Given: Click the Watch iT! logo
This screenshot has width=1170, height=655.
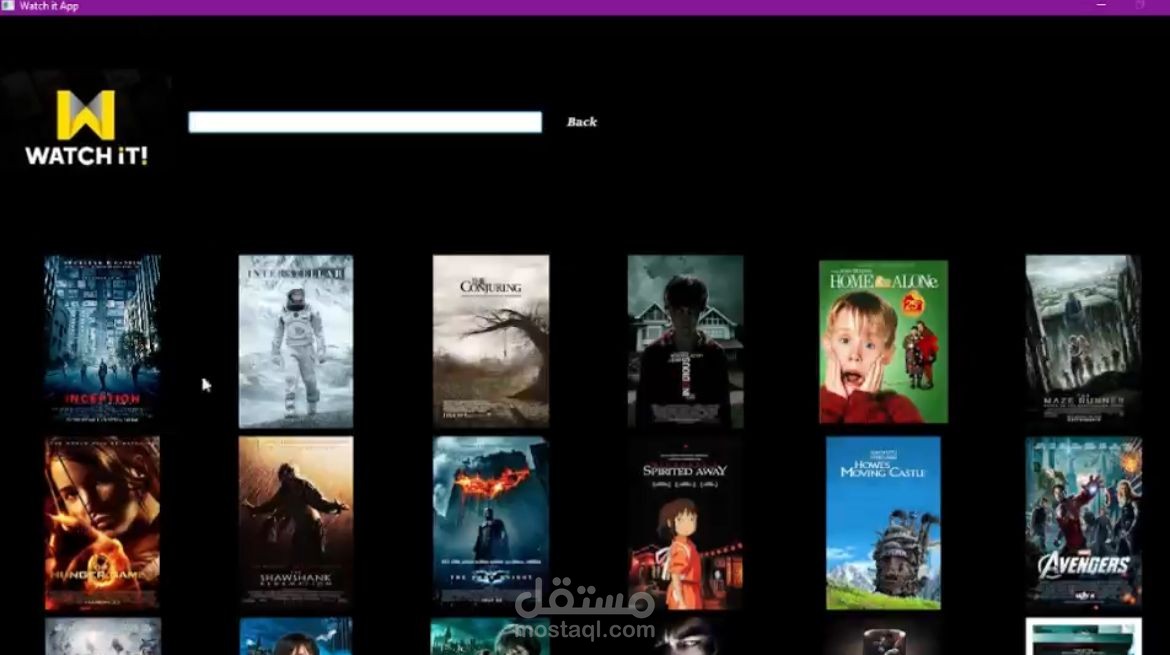Looking at the screenshot, I should click(86, 128).
